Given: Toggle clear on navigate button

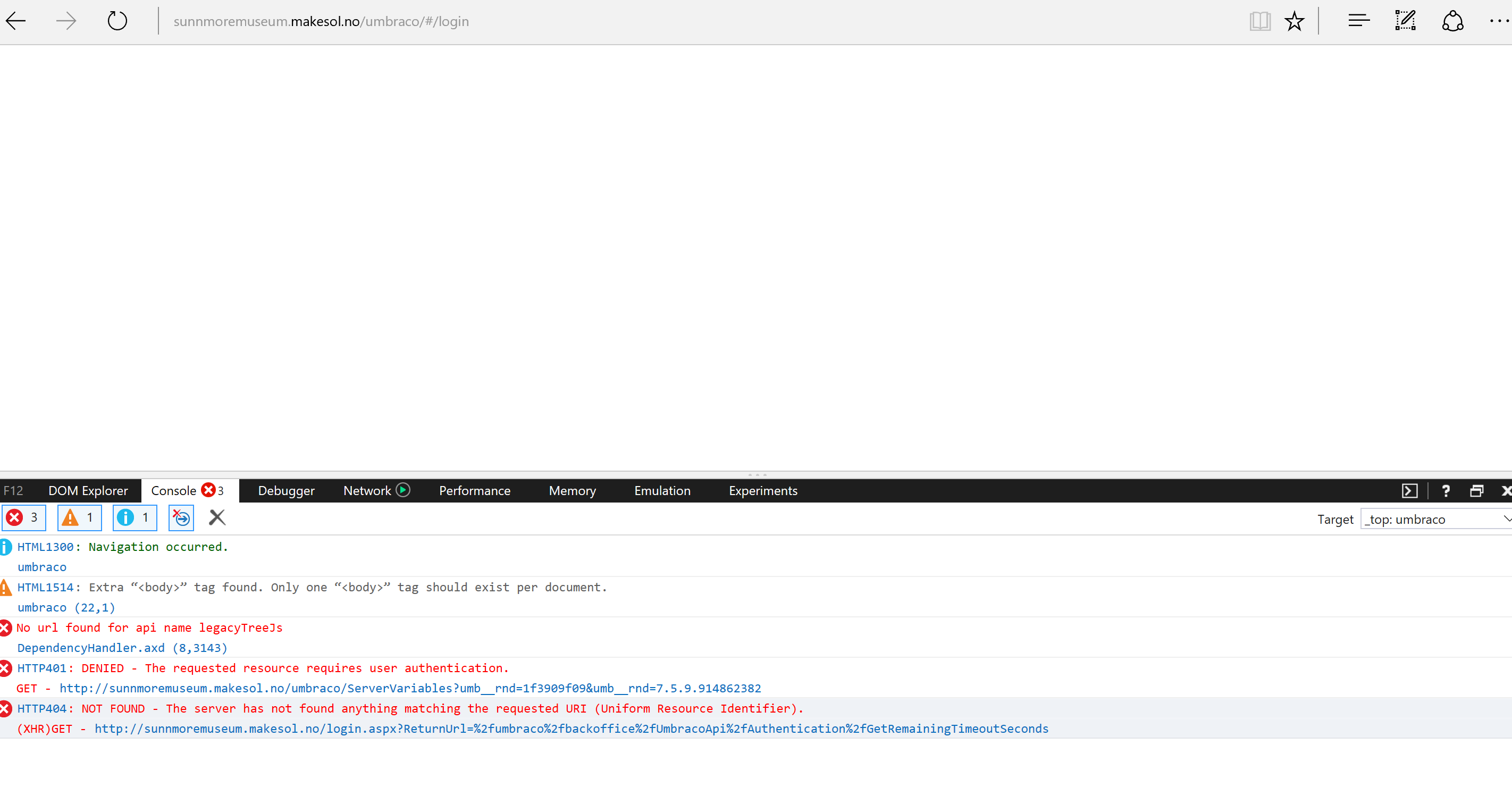Looking at the screenshot, I should coord(181,517).
